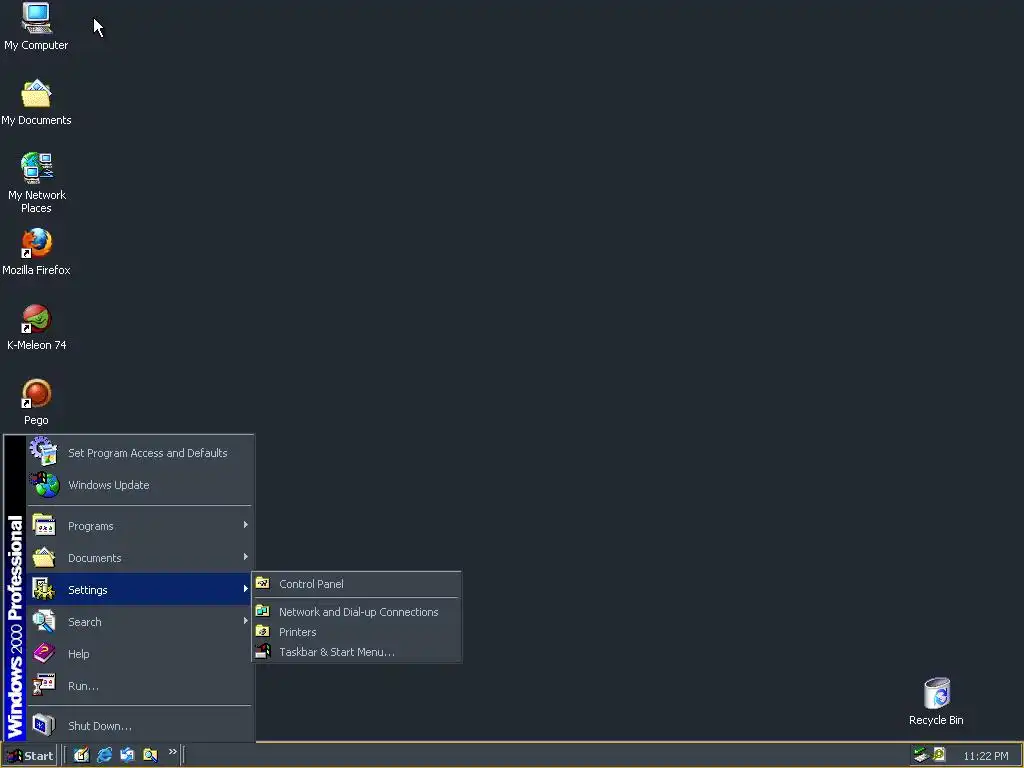The width and height of the screenshot is (1024, 768).
Task: Launch Outlook Express from quick launch
Action: click(127, 755)
